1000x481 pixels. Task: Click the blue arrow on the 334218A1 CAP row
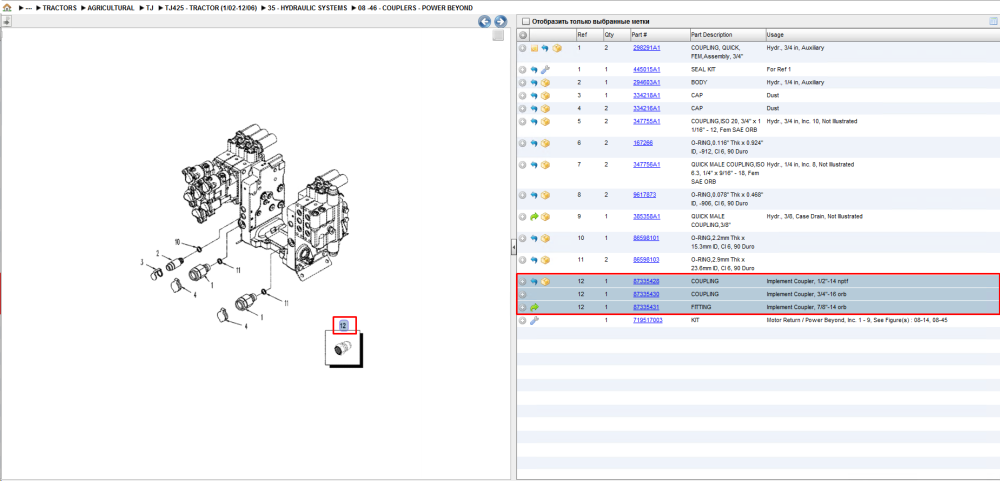[534, 95]
